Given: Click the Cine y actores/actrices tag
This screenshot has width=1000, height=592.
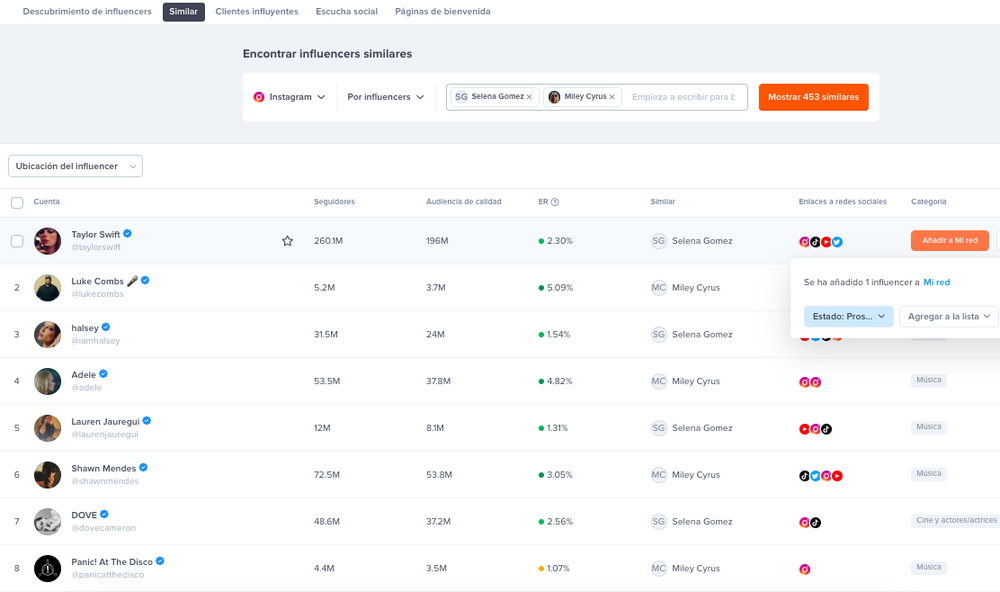Looking at the screenshot, I should click(x=956, y=521).
